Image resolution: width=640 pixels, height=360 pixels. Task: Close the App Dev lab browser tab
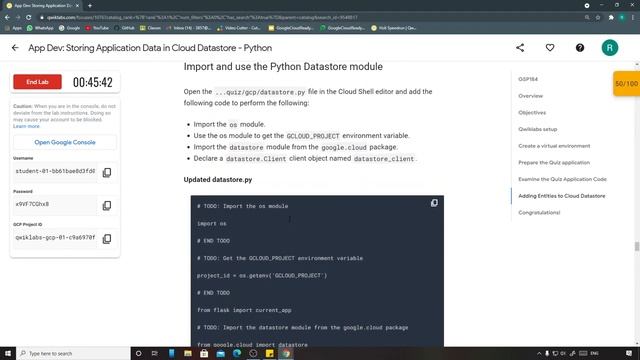point(77,6)
